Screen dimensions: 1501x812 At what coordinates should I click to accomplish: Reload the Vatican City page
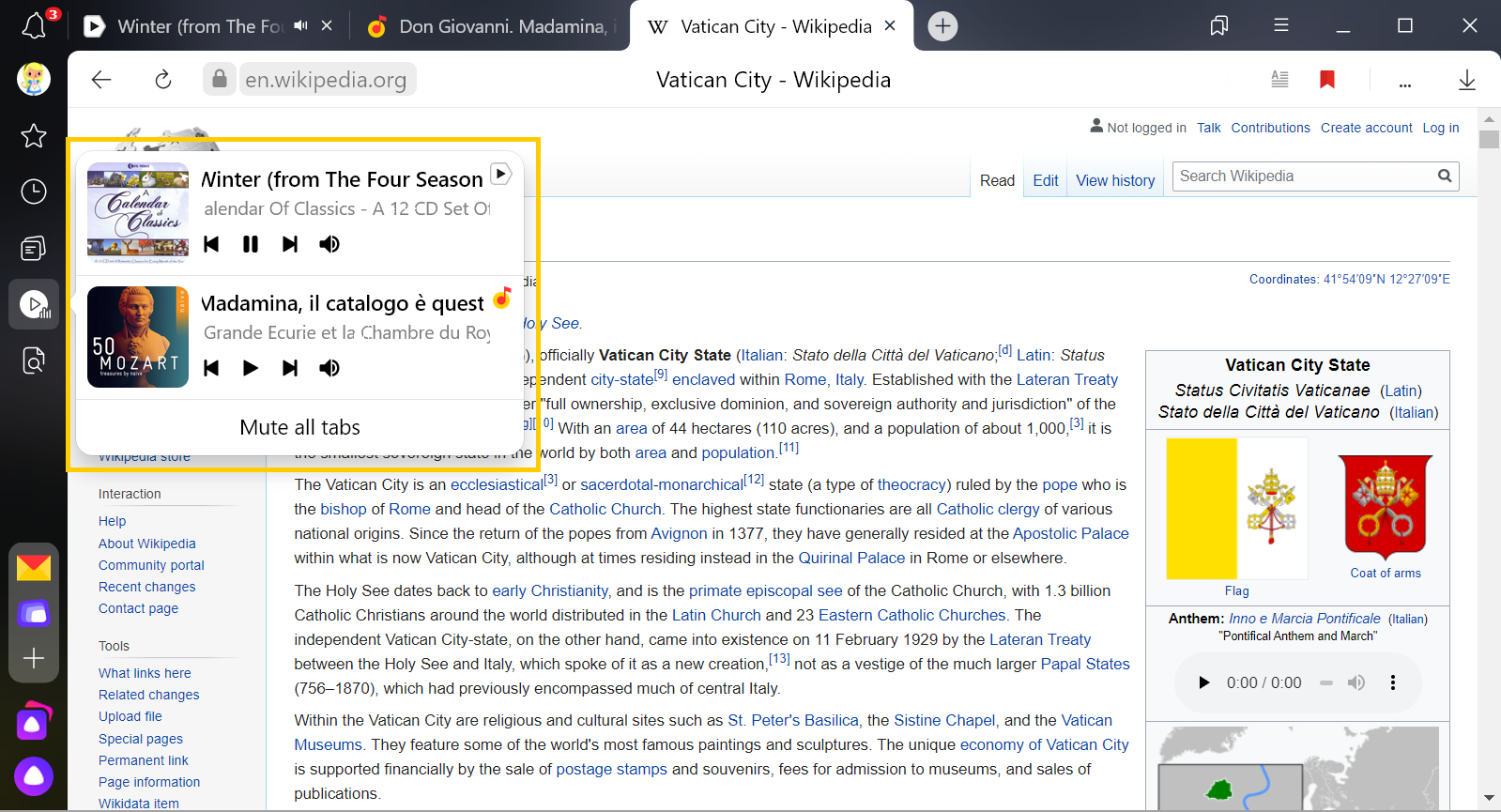pos(163,80)
